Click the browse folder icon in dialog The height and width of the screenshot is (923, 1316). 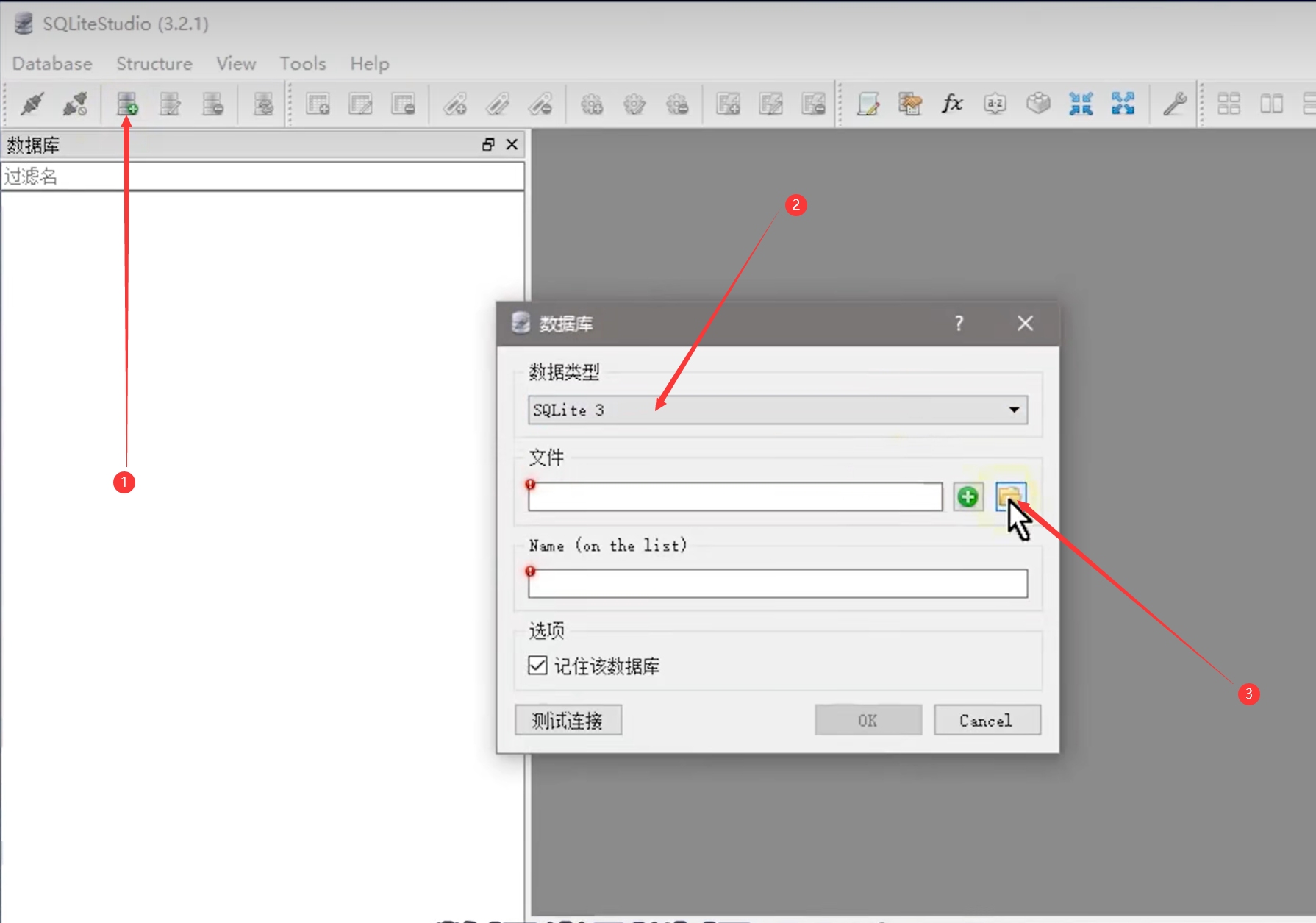point(1011,497)
